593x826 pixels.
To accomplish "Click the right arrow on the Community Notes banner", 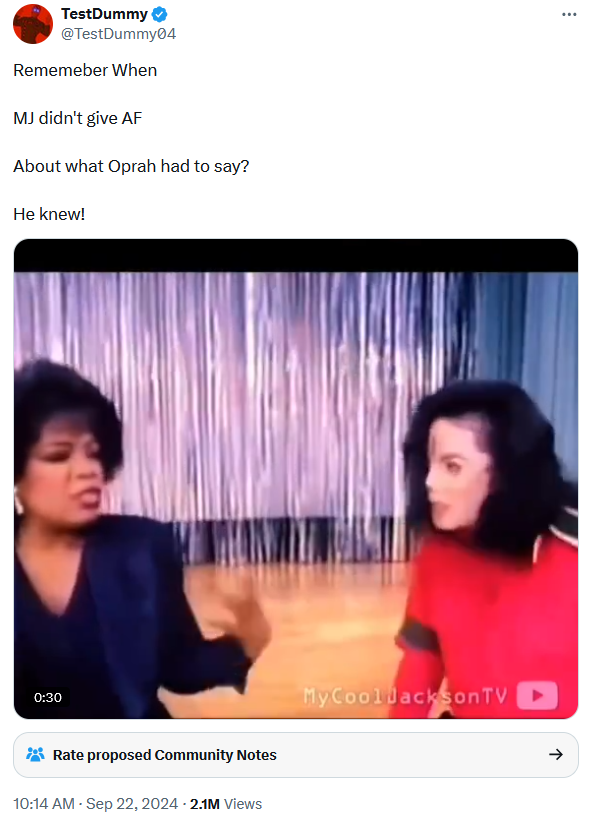I will pos(556,754).
